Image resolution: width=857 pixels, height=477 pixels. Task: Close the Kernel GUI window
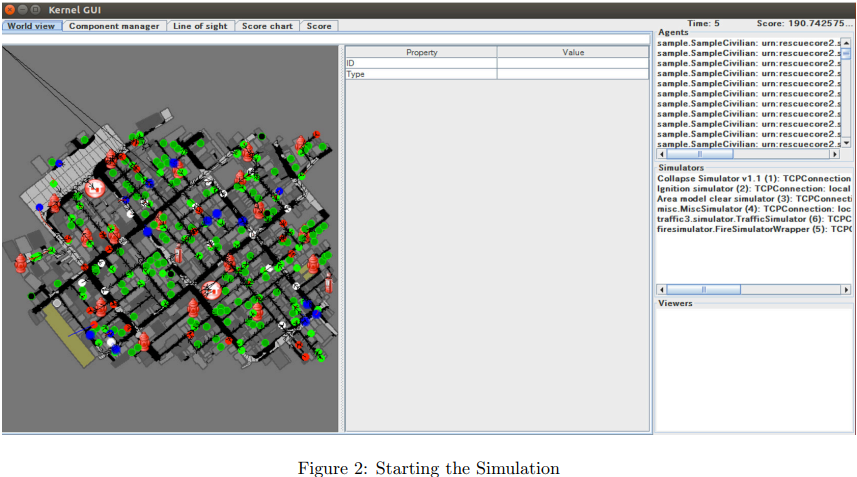pyautogui.click(x=10, y=9)
